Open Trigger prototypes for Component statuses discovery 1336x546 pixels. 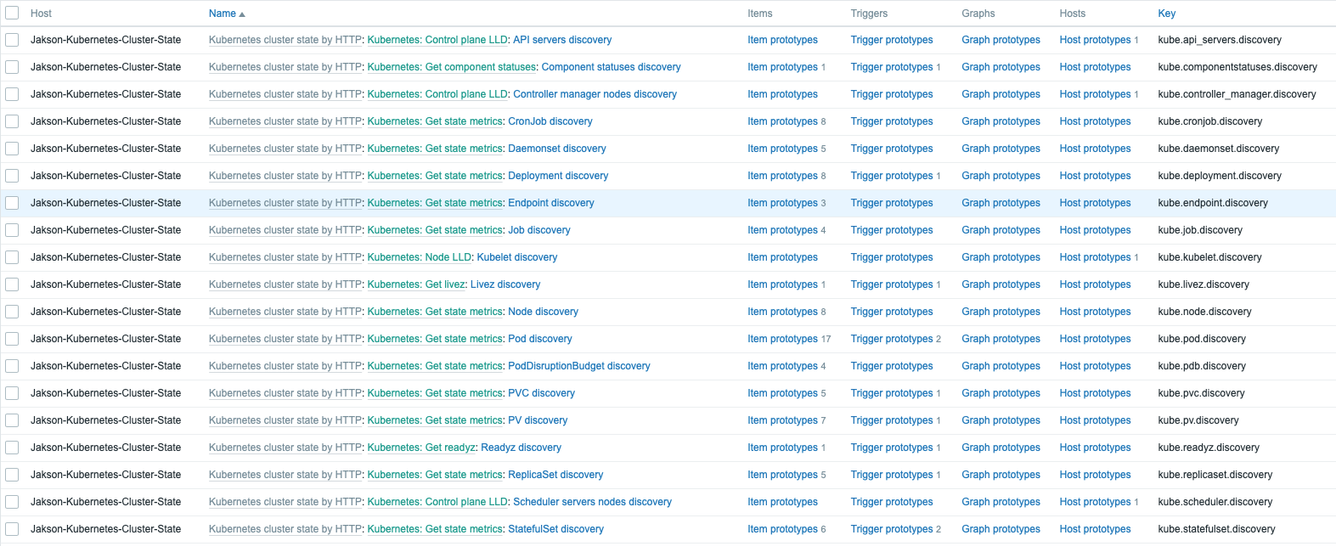pos(892,67)
